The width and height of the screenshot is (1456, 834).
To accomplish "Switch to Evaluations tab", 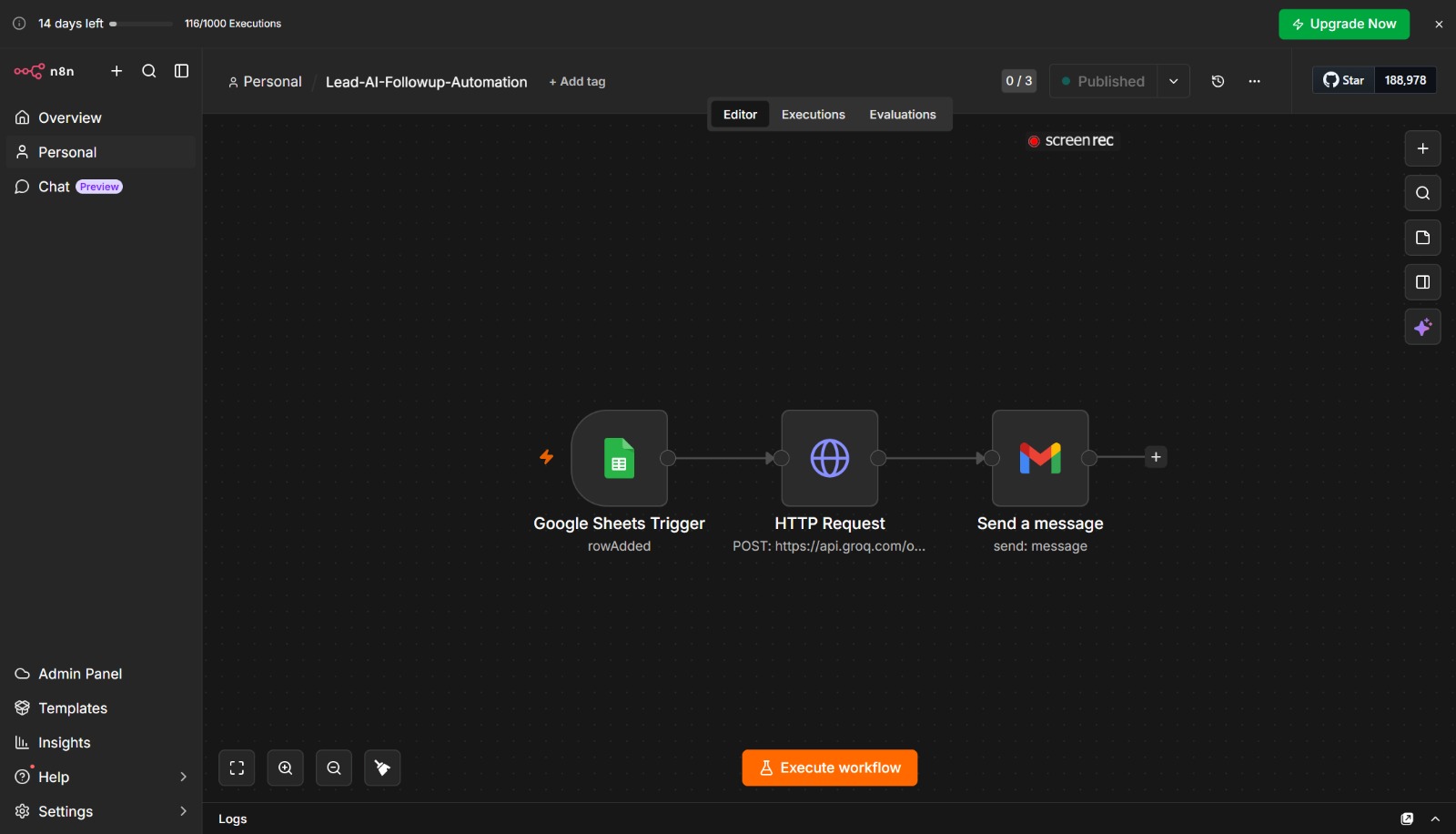I will tap(903, 115).
